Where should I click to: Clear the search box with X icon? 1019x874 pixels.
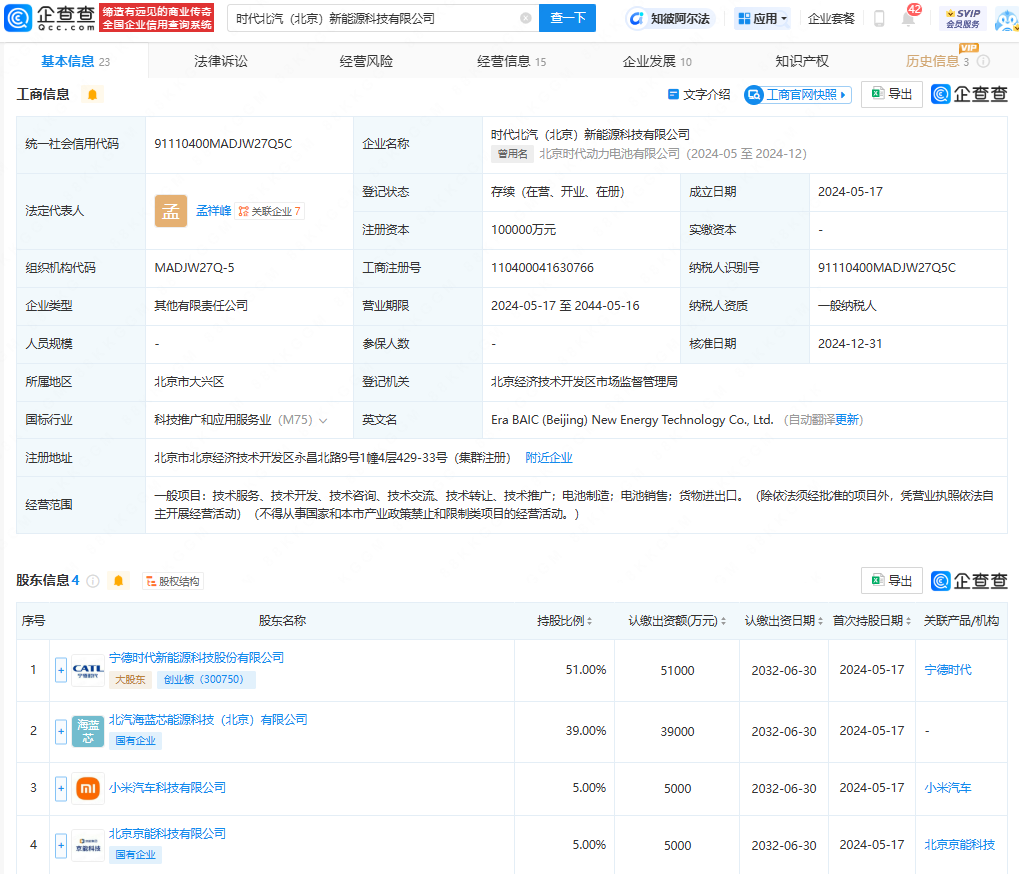tap(526, 18)
